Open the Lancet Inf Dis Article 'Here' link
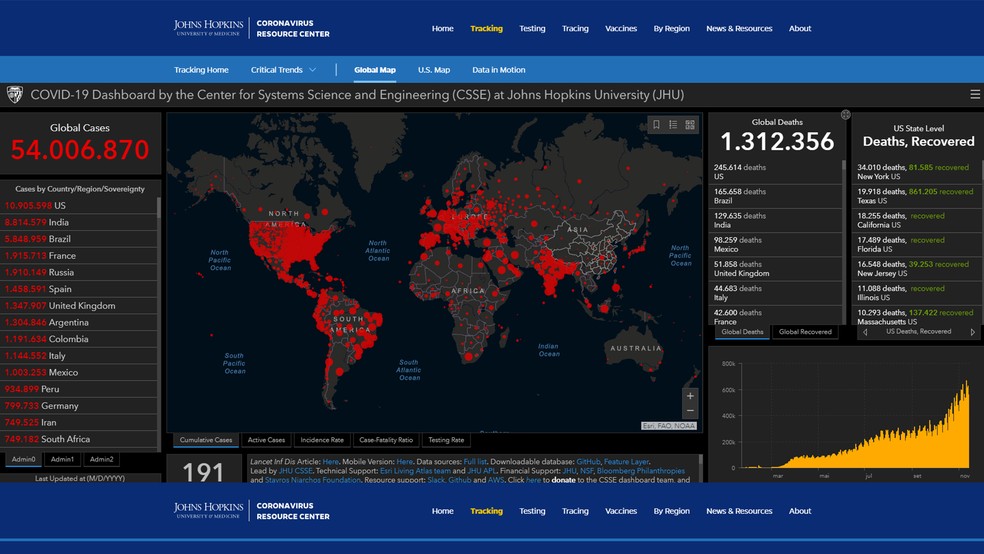Viewport: 984px width, 554px height. [x=330, y=462]
